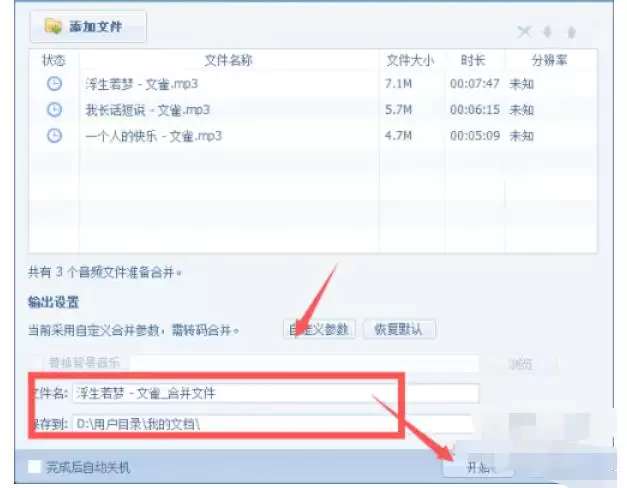Click the move file down arrow icon
Screen dimensions: 627x488
pyautogui.click(x=547, y=32)
